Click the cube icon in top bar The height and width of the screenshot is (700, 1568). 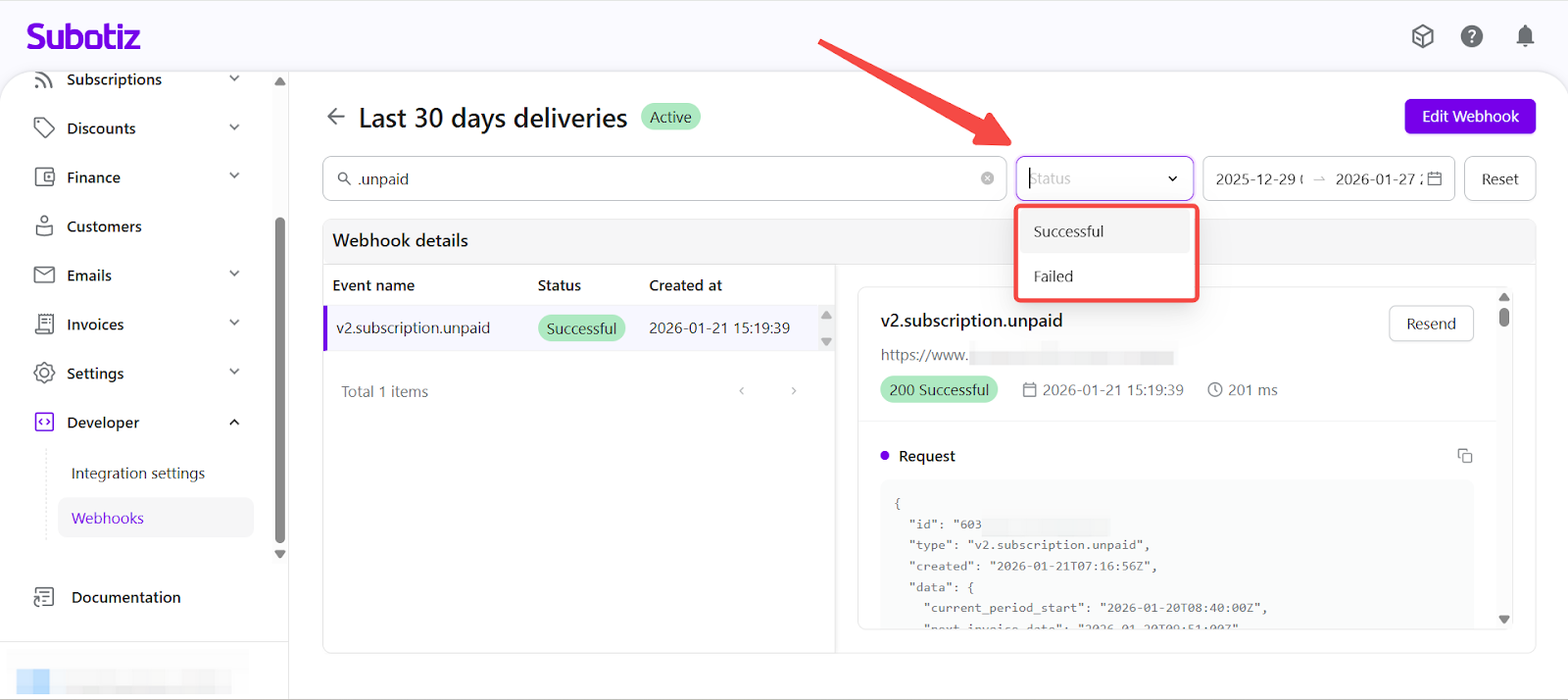click(1422, 36)
